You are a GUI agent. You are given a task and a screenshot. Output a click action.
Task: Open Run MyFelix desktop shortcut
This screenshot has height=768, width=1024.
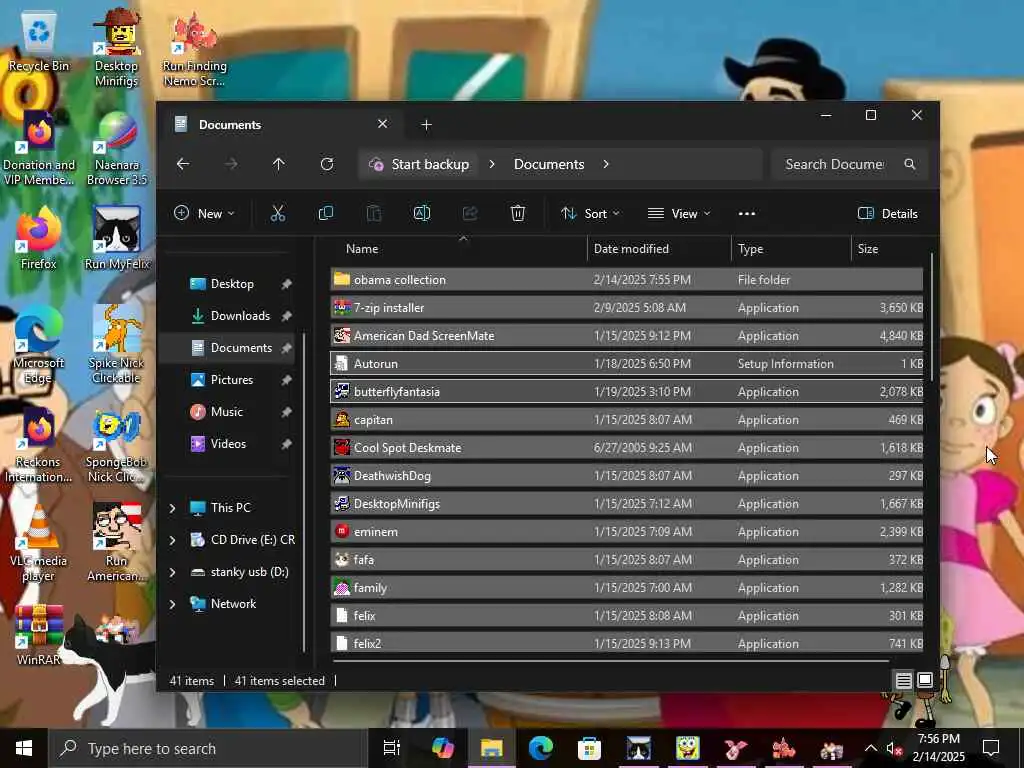[x=117, y=238]
